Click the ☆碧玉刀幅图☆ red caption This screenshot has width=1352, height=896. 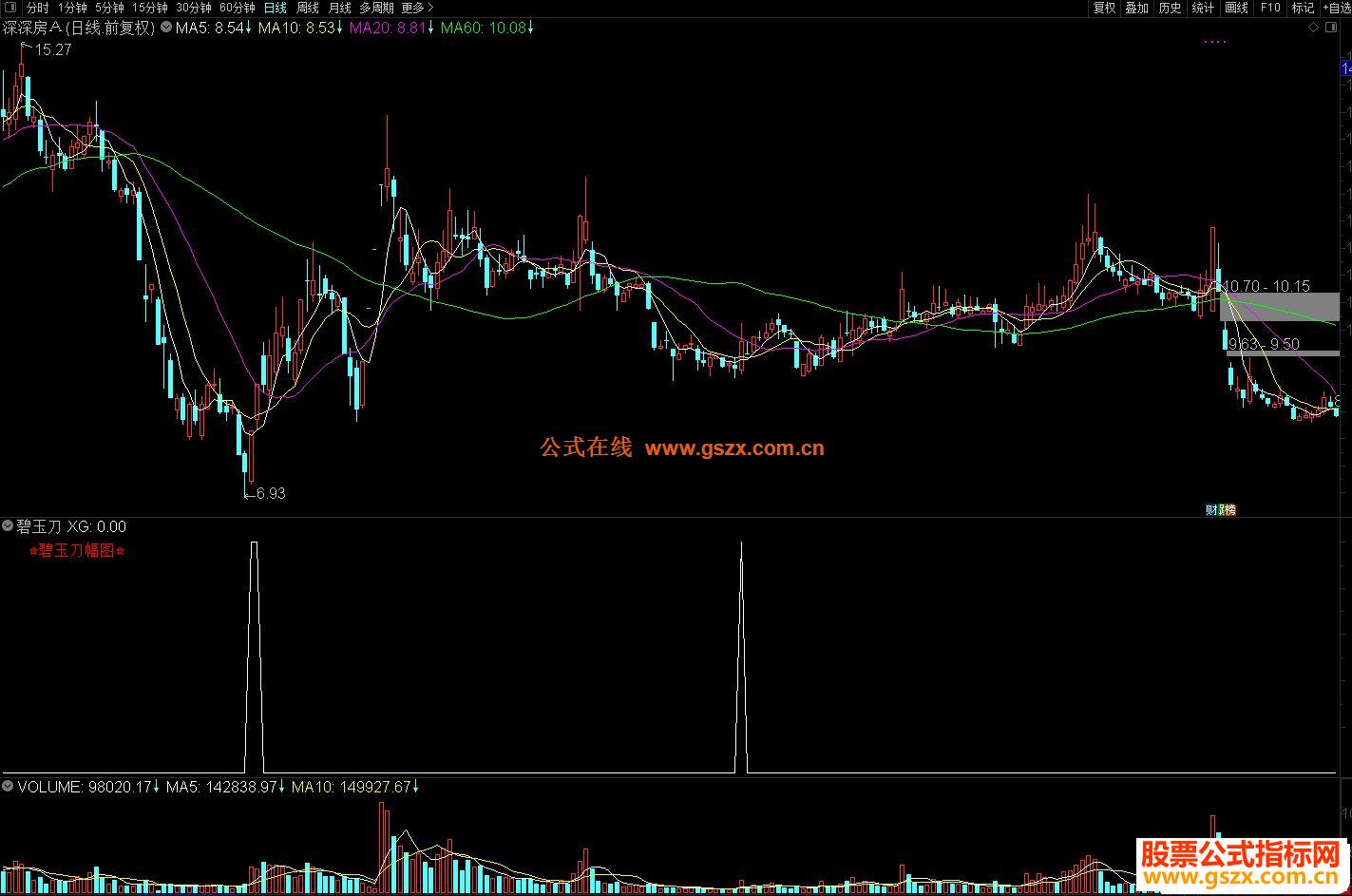coord(77,550)
